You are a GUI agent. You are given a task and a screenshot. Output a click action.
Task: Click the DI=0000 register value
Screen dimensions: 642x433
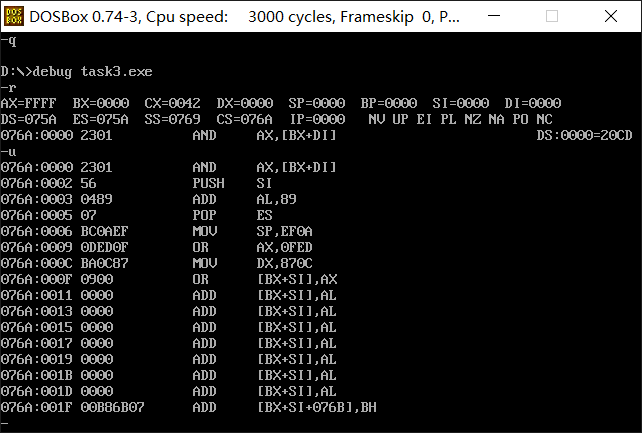coord(533,103)
